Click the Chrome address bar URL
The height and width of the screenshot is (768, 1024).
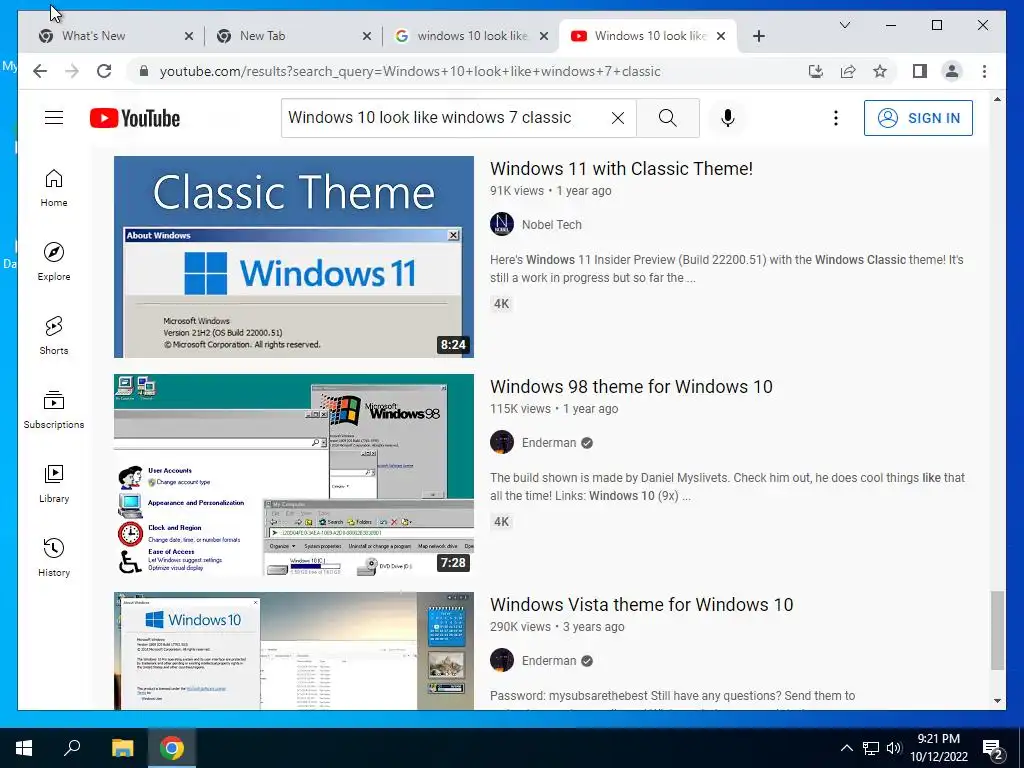410,71
